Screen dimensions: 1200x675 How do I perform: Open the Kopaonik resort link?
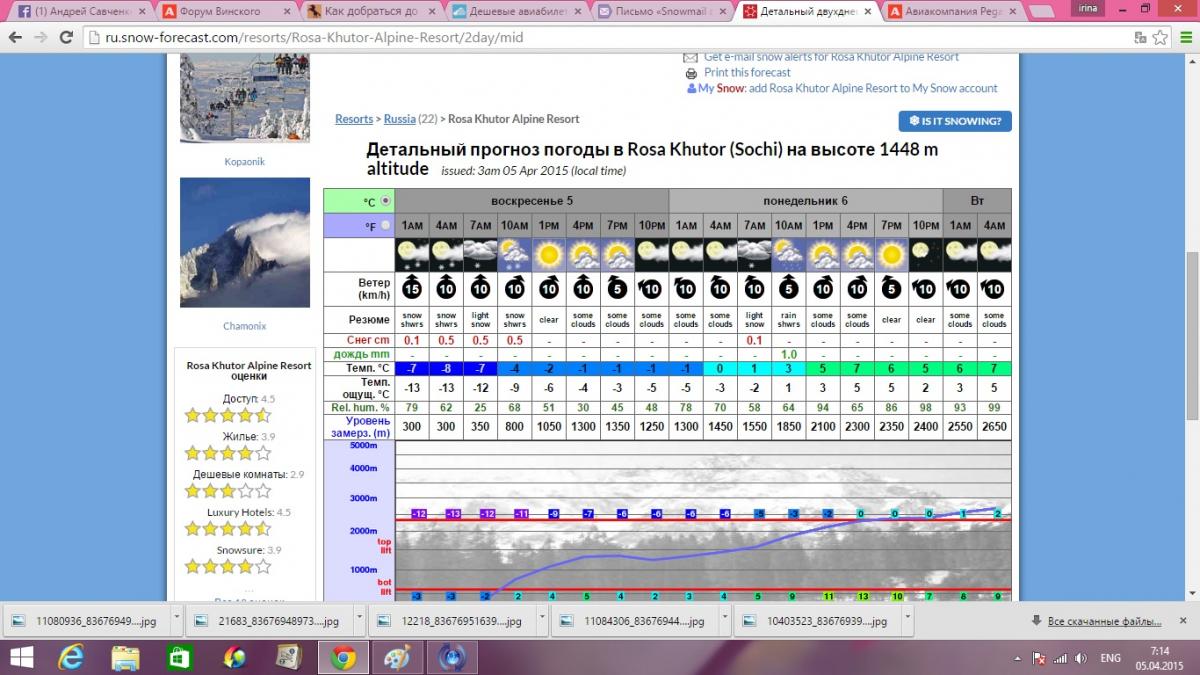pyautogui.click(x=244, y=161)
